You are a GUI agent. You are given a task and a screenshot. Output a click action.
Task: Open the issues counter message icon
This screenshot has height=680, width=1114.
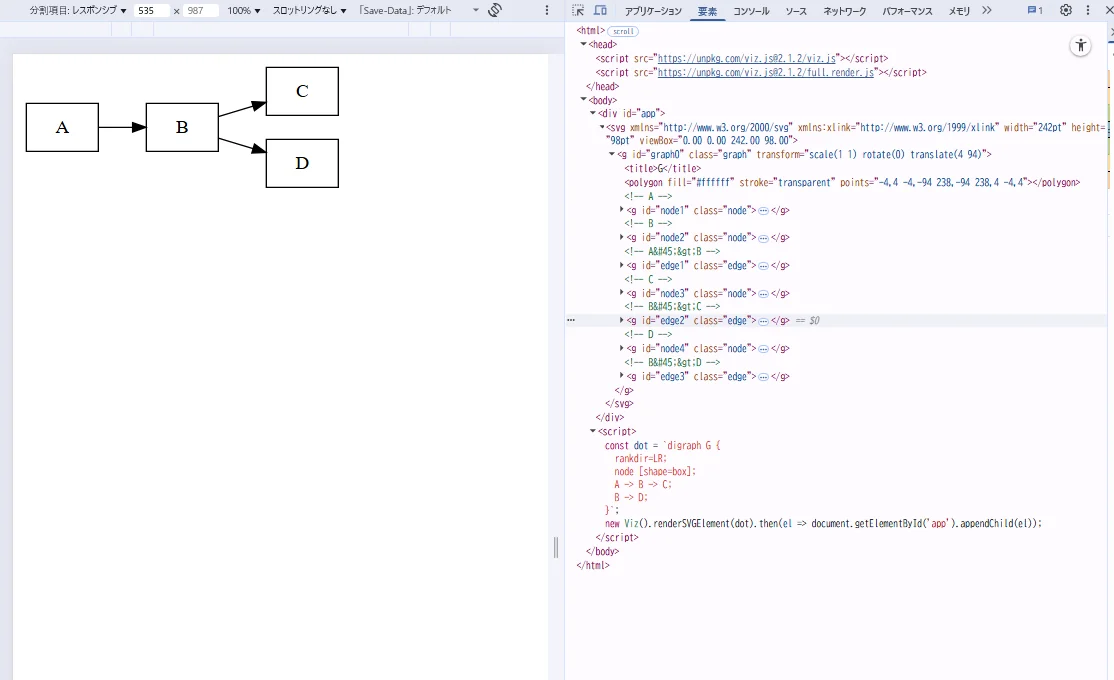click(1035, 11)
